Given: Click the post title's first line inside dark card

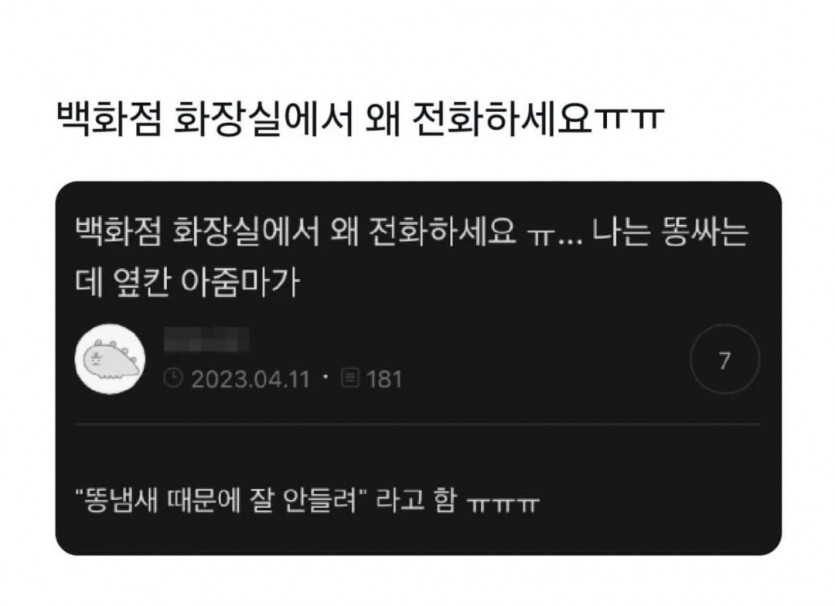Looking at the screenshot, I should click(x=412, y=232).
